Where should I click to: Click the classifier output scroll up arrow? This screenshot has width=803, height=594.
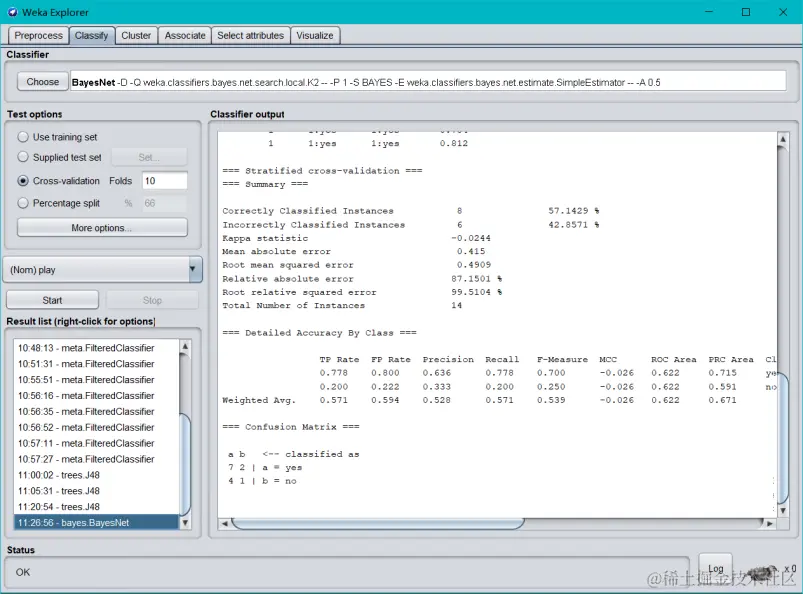783,139
